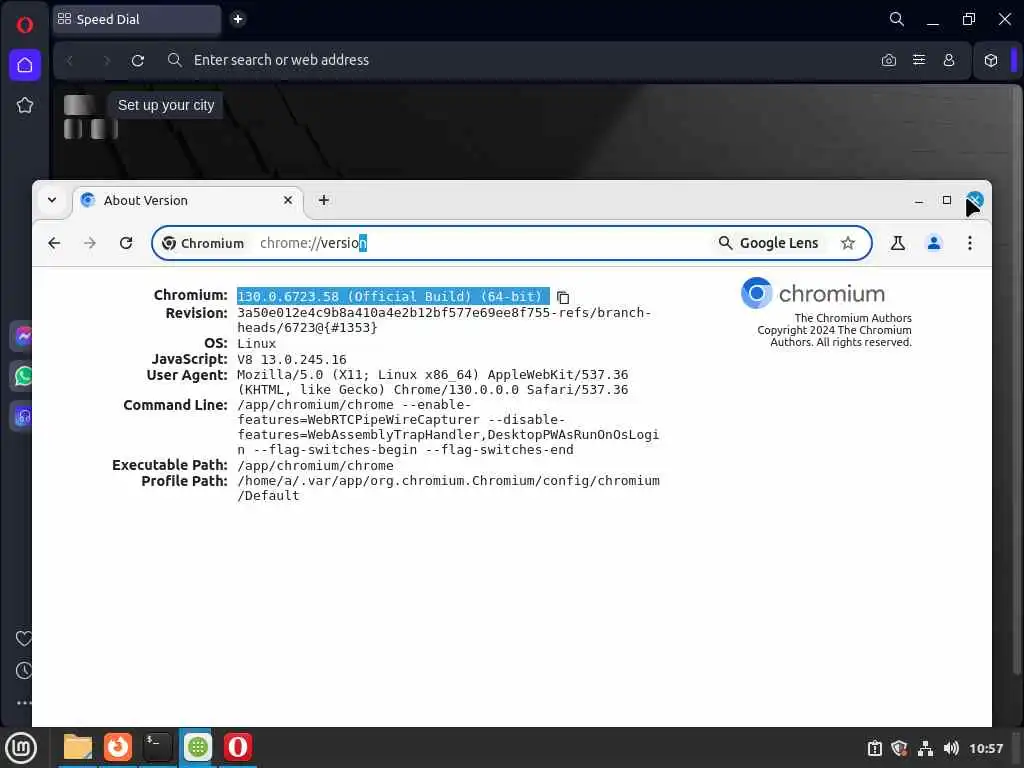
Task: Select the Speed Dial tab in Opera
Action: pos(137,20)
